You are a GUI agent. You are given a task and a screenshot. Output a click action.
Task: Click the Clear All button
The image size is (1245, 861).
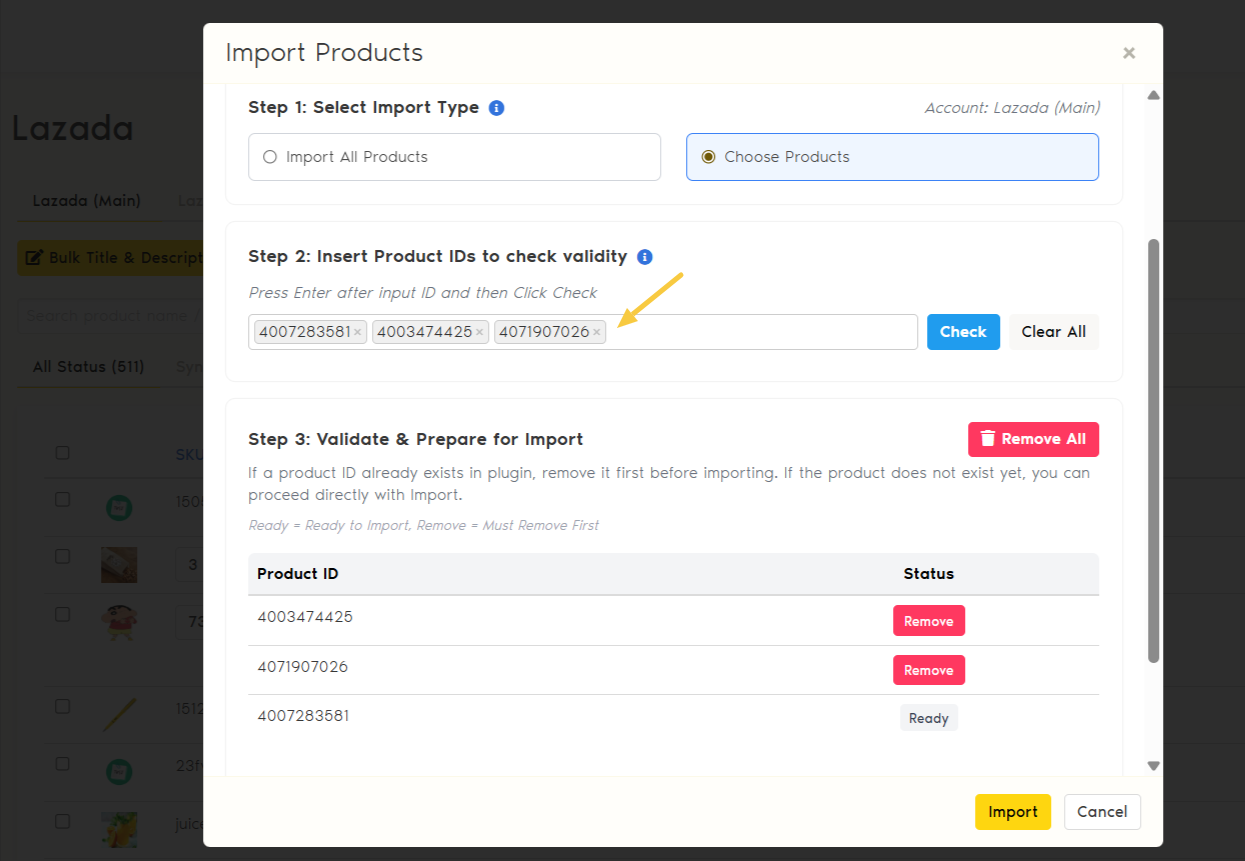tap(1053, 332)
